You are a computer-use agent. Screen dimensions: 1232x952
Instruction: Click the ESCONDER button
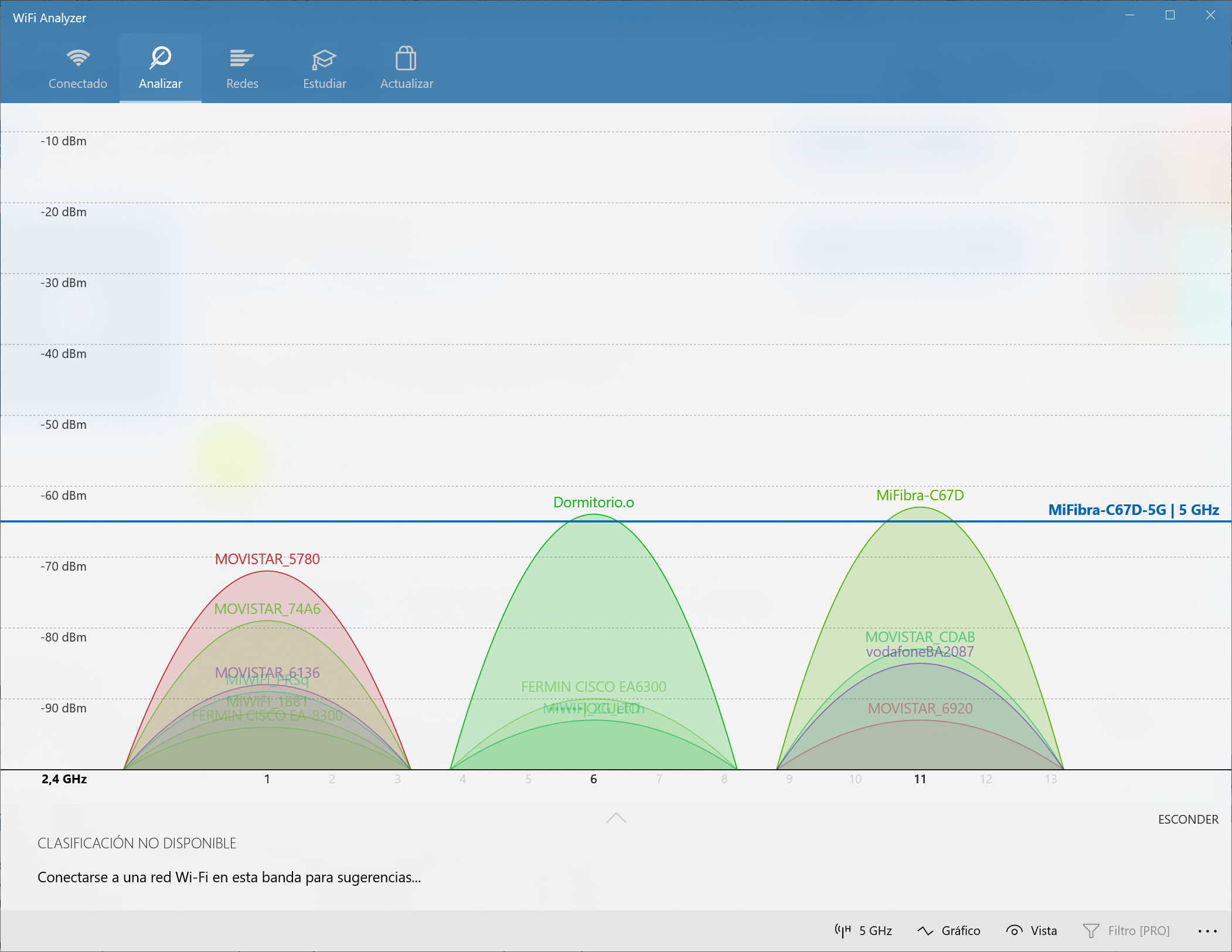tap(1188, 819)
